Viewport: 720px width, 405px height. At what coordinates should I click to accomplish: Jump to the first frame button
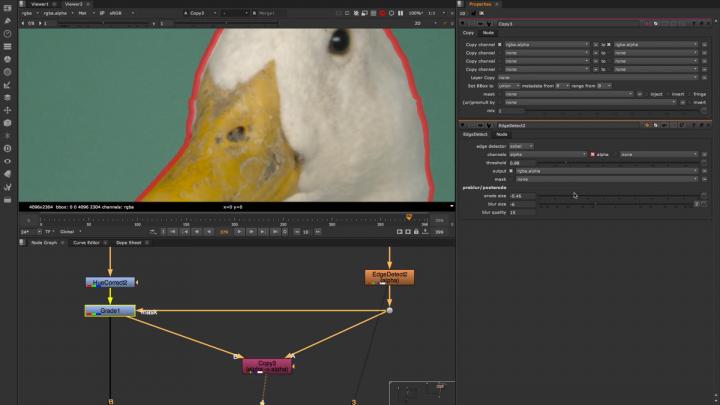pos(173,232)
